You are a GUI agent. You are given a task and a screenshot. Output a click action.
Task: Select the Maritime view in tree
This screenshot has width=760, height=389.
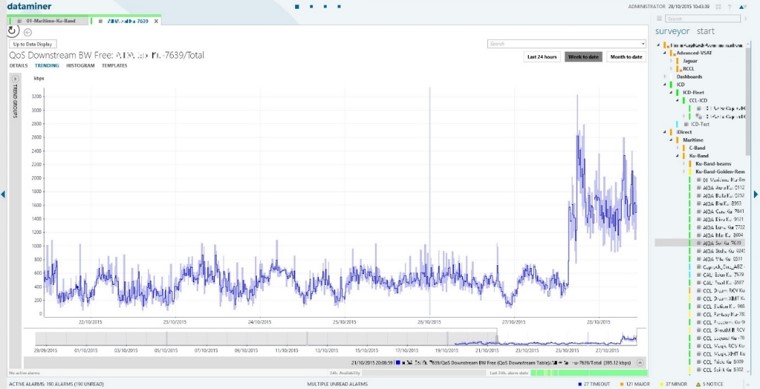click(x=693, y=140)
